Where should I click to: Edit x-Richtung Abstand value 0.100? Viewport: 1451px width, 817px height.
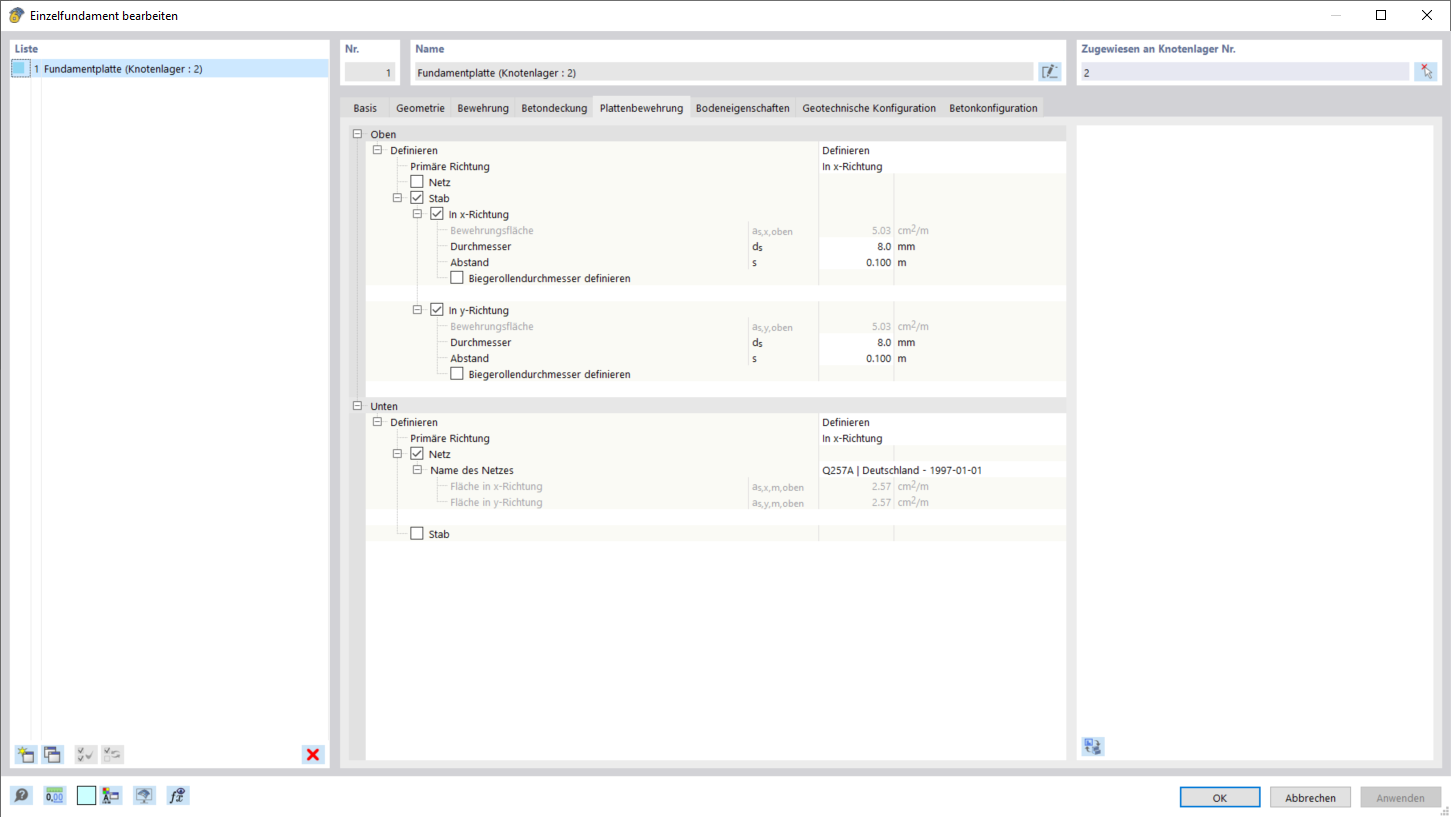[855, 262]
